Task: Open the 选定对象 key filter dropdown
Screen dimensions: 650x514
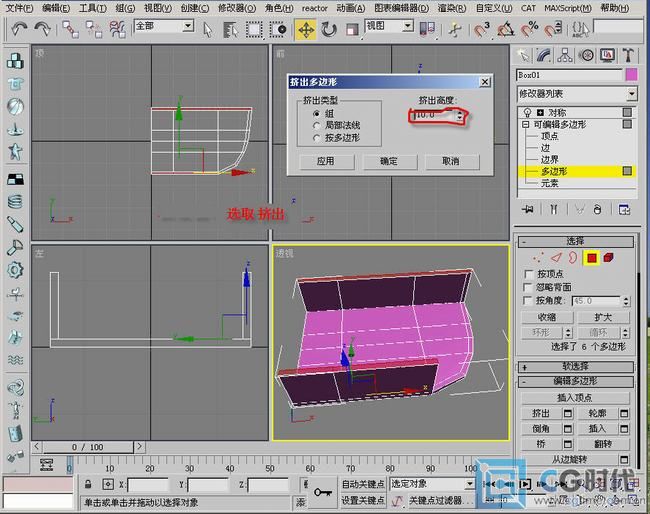Action: click(469, 484)
